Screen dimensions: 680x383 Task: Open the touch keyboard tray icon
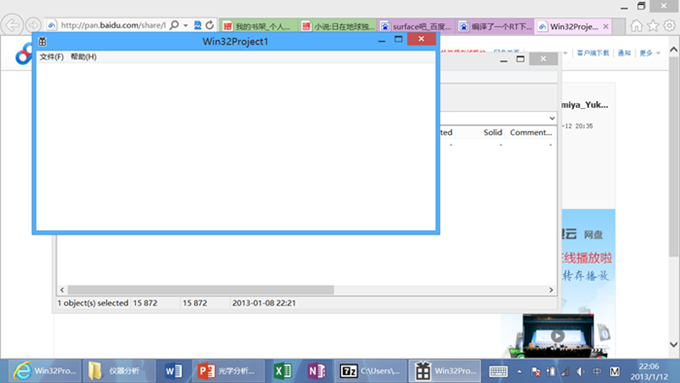[498, 371]
